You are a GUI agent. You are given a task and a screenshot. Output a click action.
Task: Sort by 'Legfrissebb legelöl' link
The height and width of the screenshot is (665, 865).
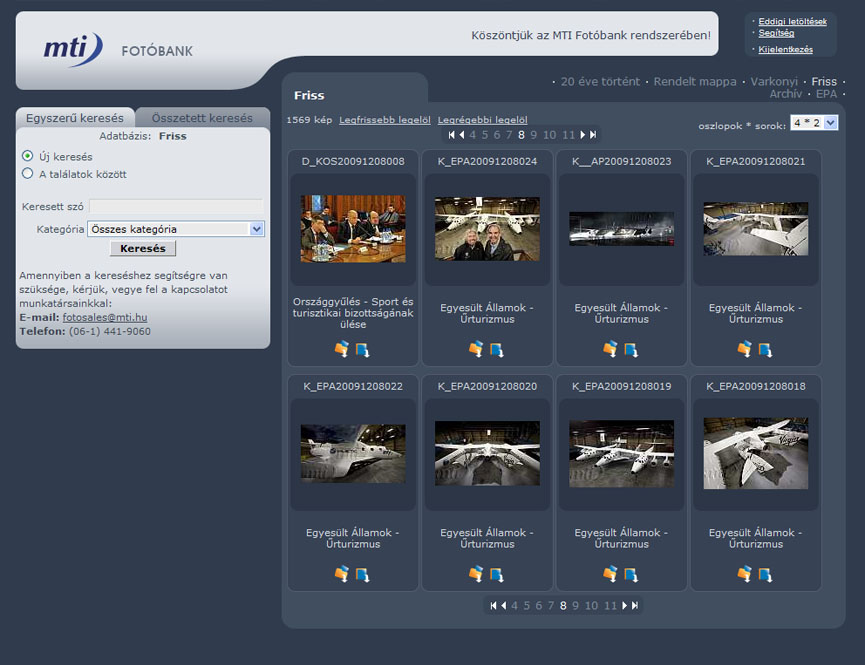click(385, 120)
